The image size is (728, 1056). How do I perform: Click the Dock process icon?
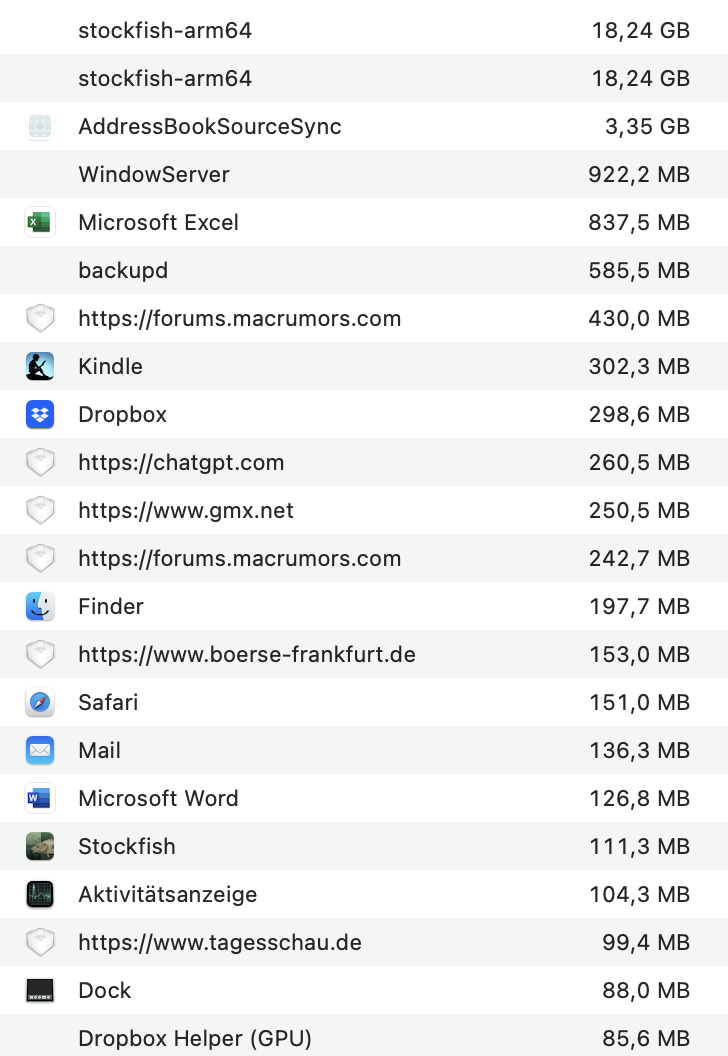click(x=40, y=990)
